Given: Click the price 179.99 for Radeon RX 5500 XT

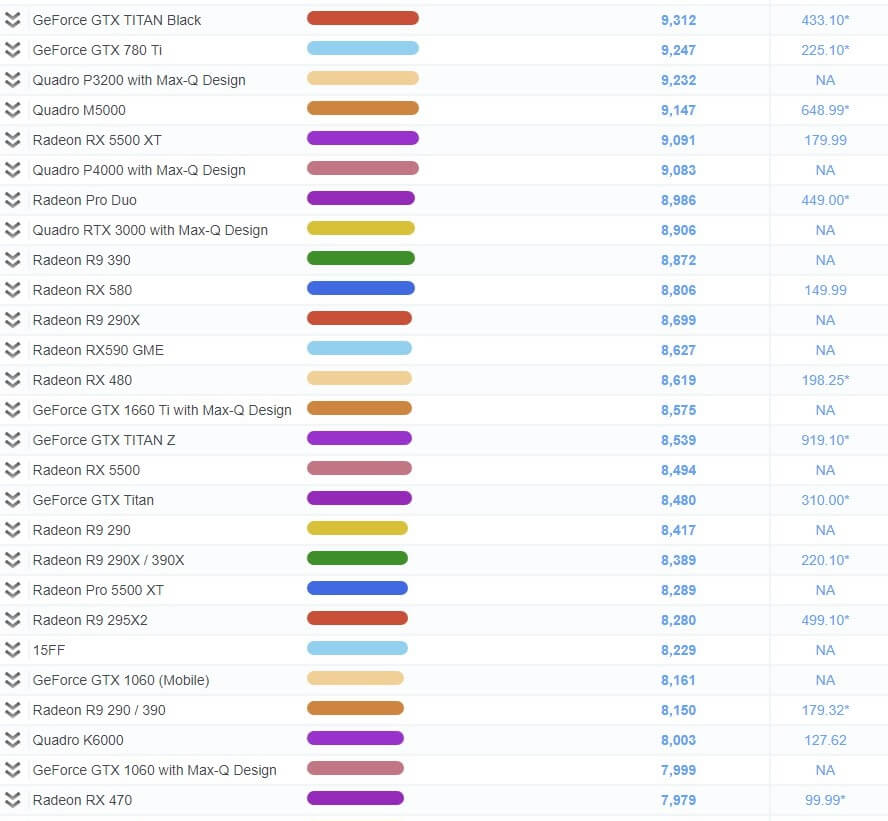Looking at the screenshot, I should (825, 140).
